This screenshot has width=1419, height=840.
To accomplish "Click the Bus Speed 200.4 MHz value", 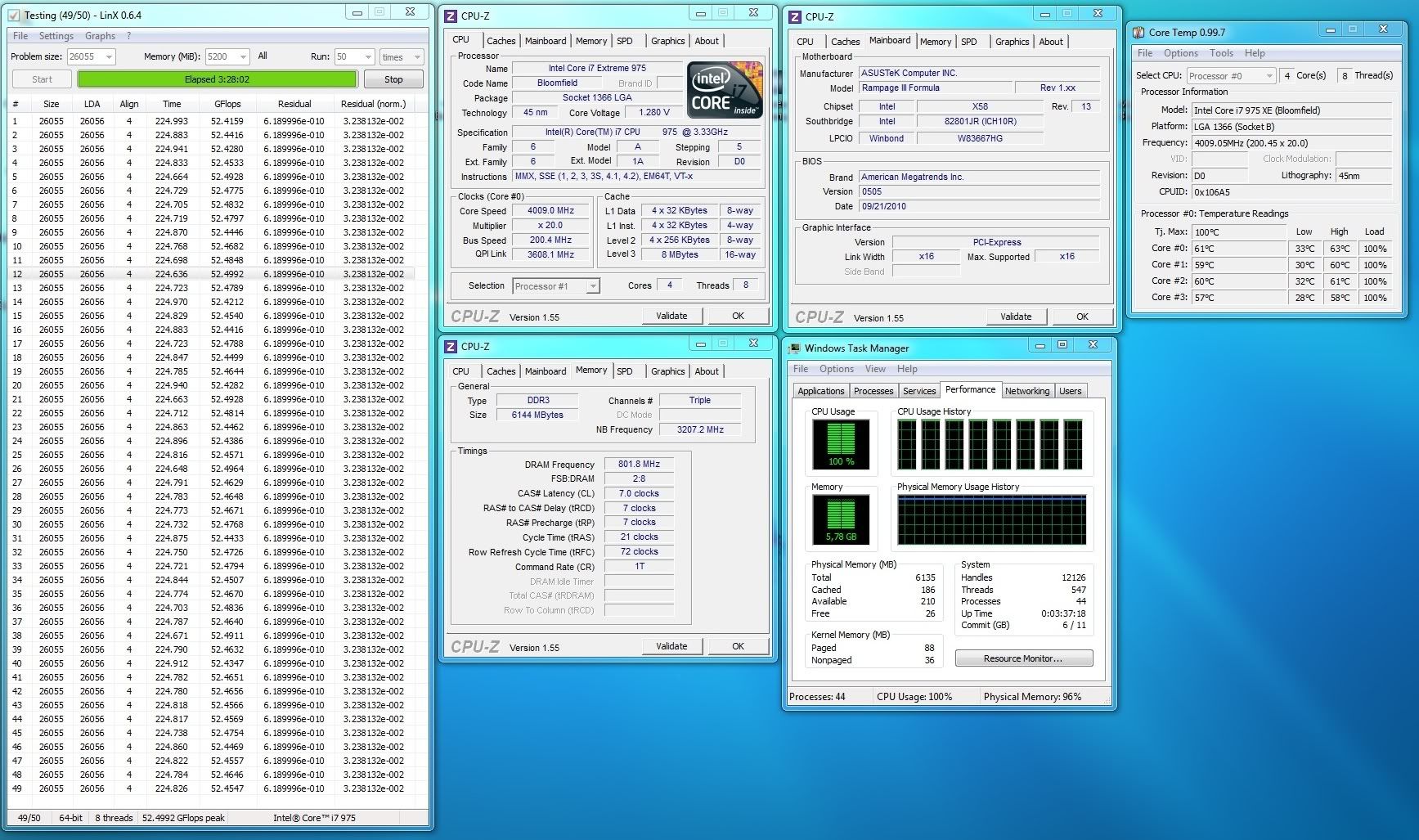I will (x=551, y=240).
